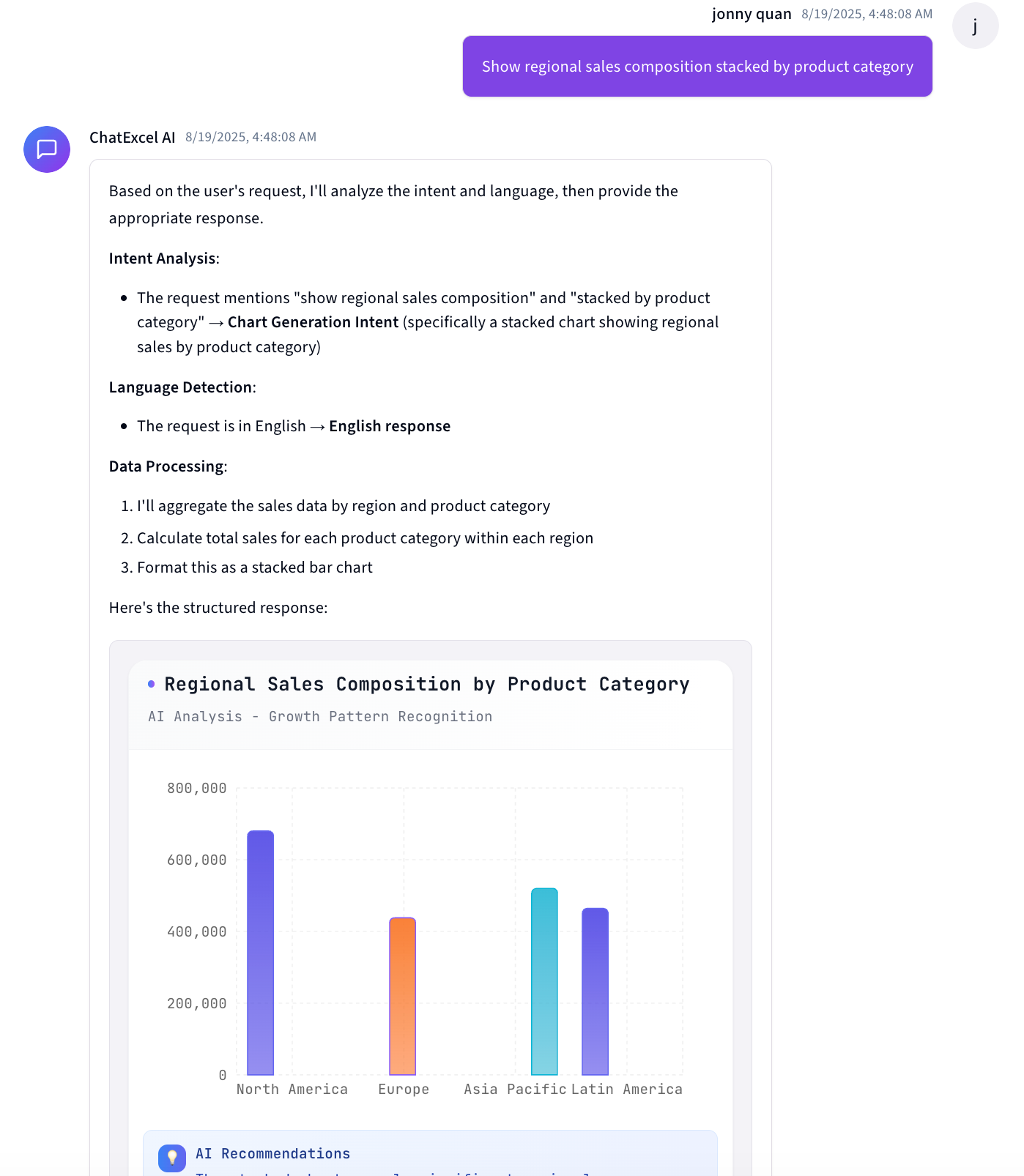The image size is (1024, 1176).
Task: Click the purple user message bubble
Action: coord(697,66)
